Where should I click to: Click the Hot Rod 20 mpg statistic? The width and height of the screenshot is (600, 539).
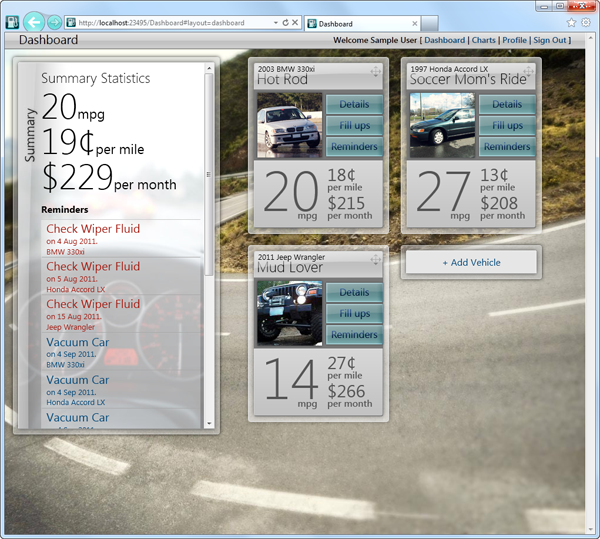[291, 195]
